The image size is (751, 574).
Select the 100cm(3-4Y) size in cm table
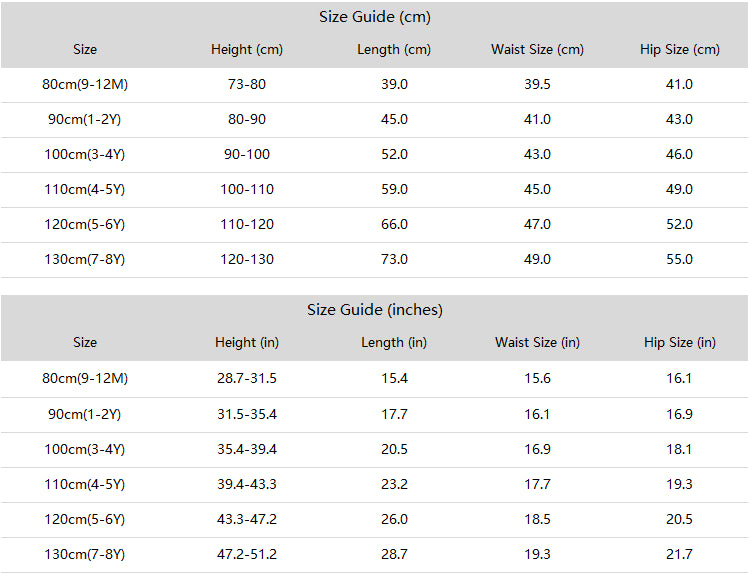[x=85, y=154]
